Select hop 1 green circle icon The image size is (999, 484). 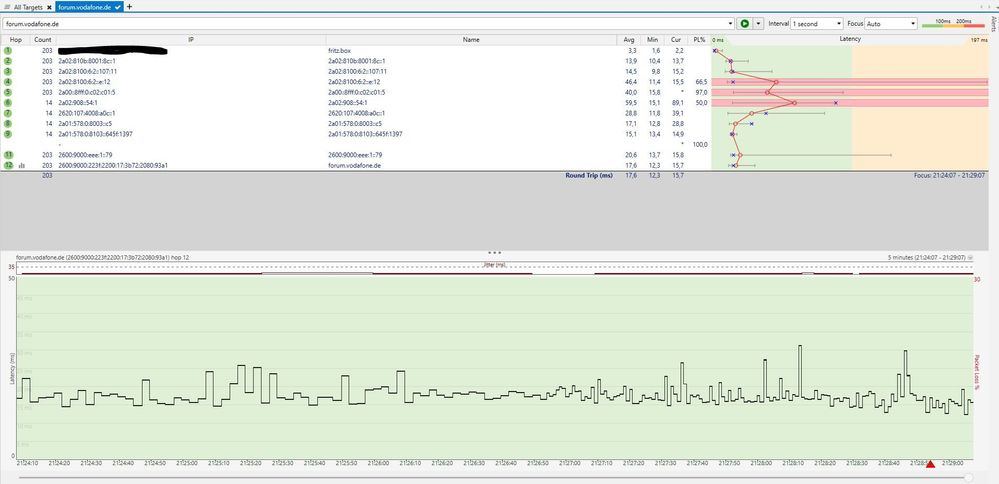click(x=8, y=50)
